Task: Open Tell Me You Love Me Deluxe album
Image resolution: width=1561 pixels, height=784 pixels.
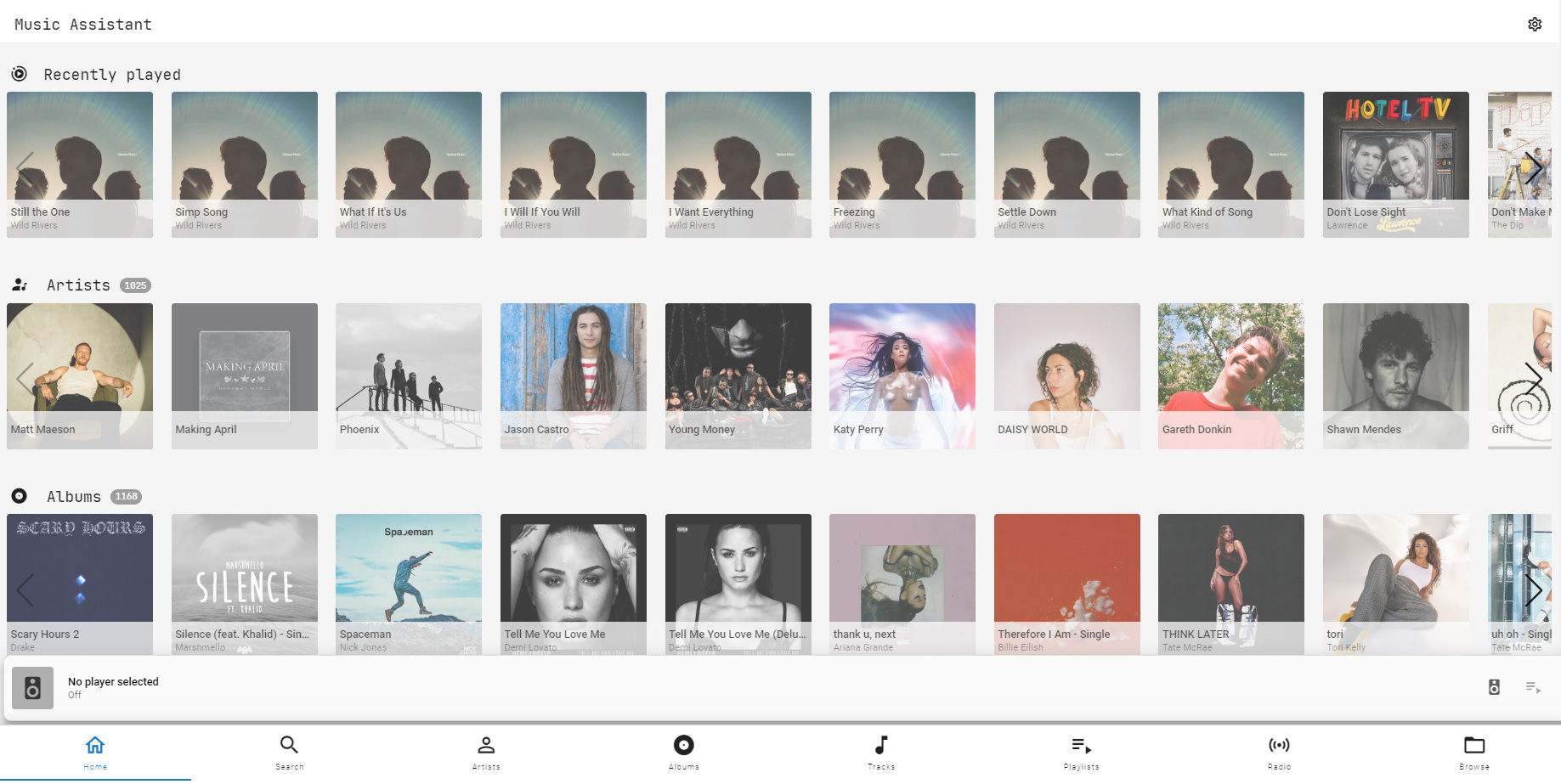Action: (x=738, y=584)
